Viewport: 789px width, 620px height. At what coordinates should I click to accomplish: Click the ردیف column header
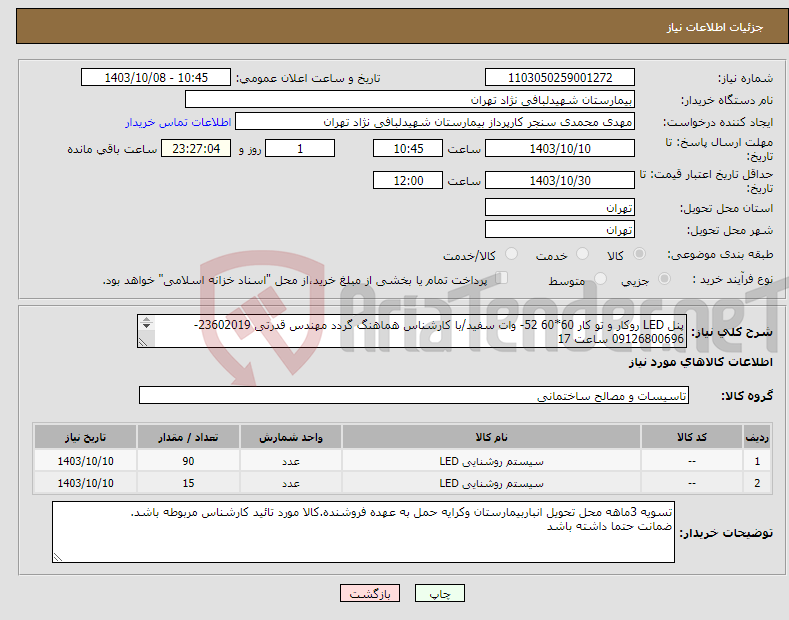click(x=757, y=437)
